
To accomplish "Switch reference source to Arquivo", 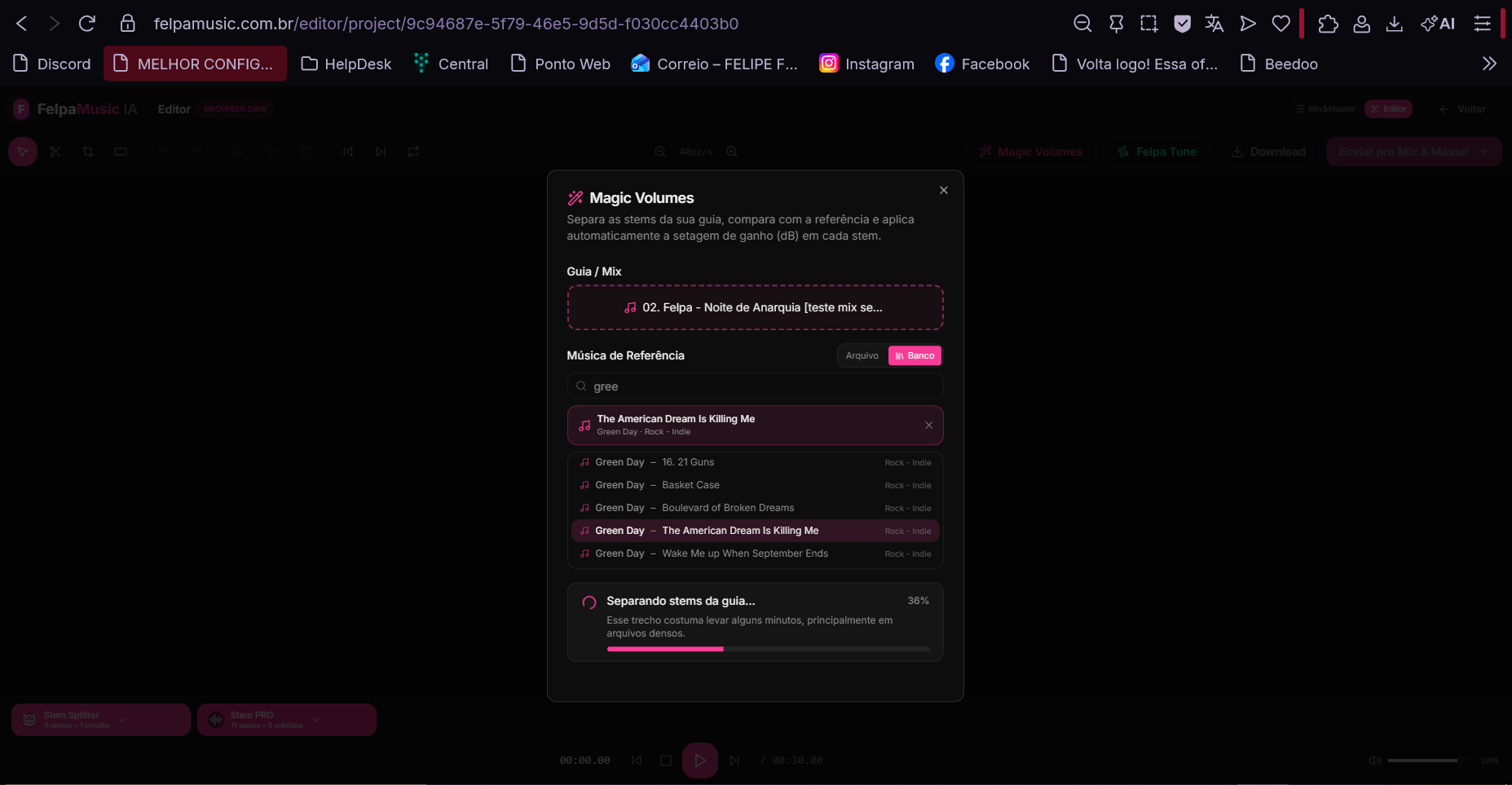I will click(862, 355).
